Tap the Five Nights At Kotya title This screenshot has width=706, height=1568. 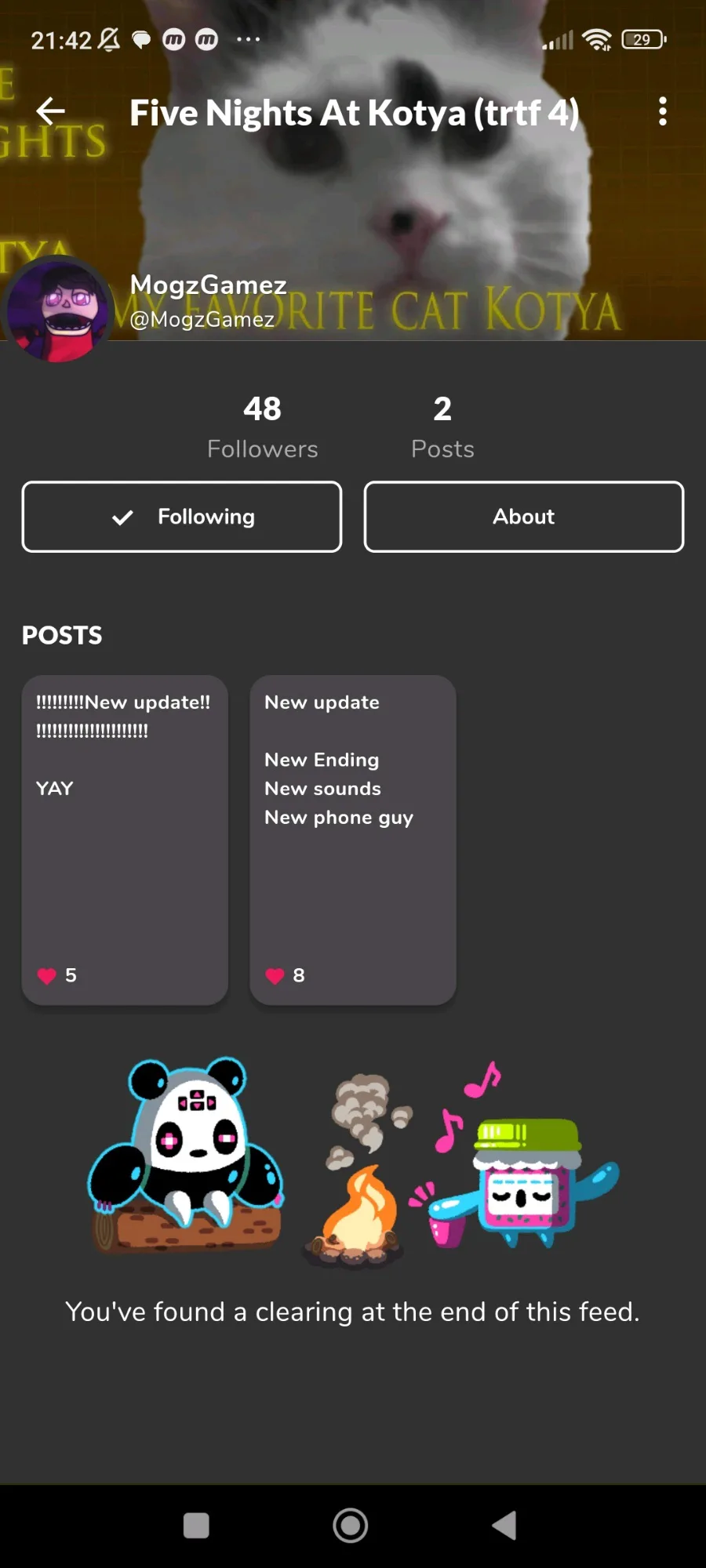355,113
